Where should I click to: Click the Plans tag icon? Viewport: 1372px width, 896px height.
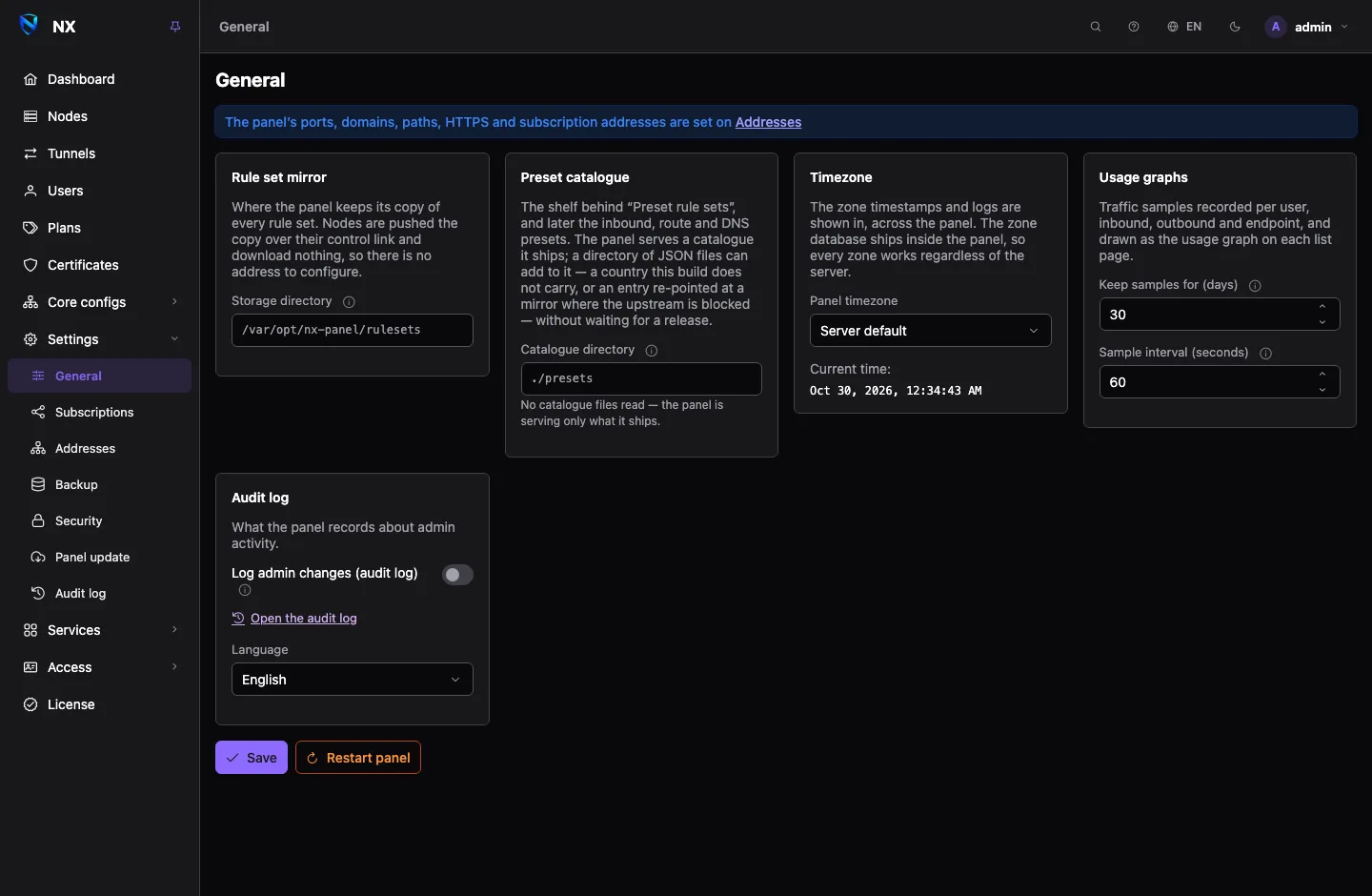(30, 228)
